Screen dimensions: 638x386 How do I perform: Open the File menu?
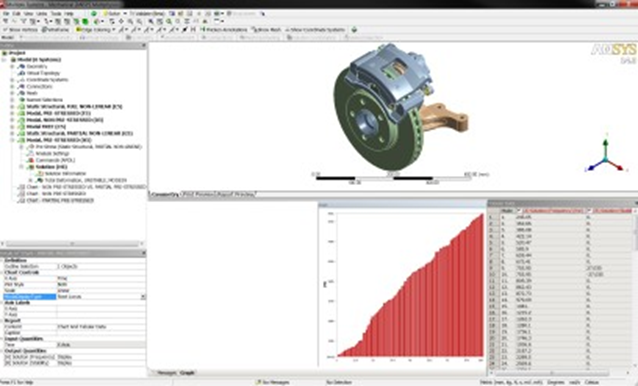6,13
